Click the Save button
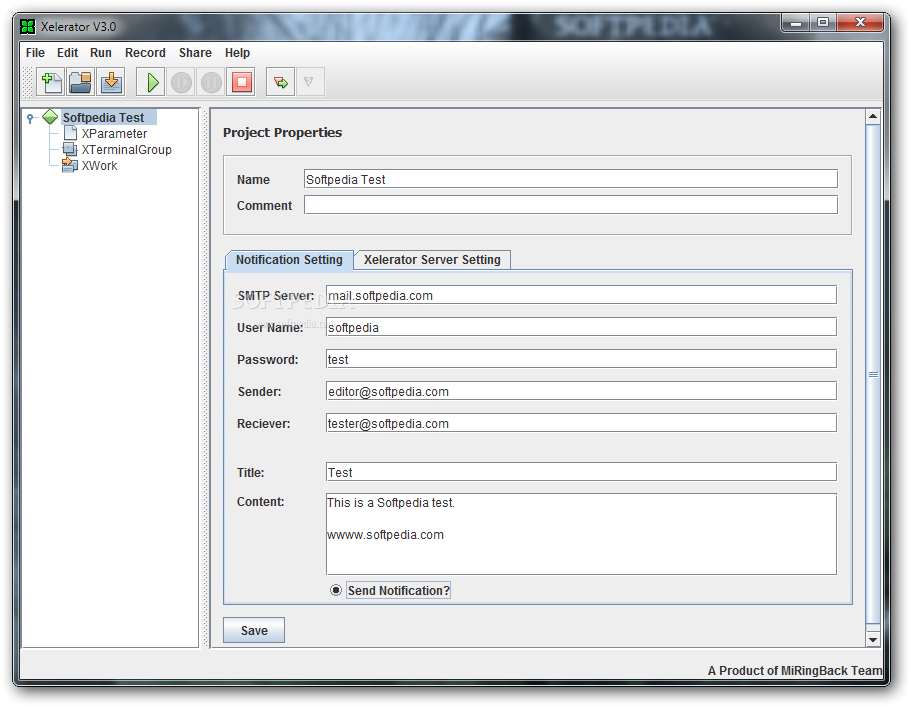The image size is (911, 707). coord(254,630)
